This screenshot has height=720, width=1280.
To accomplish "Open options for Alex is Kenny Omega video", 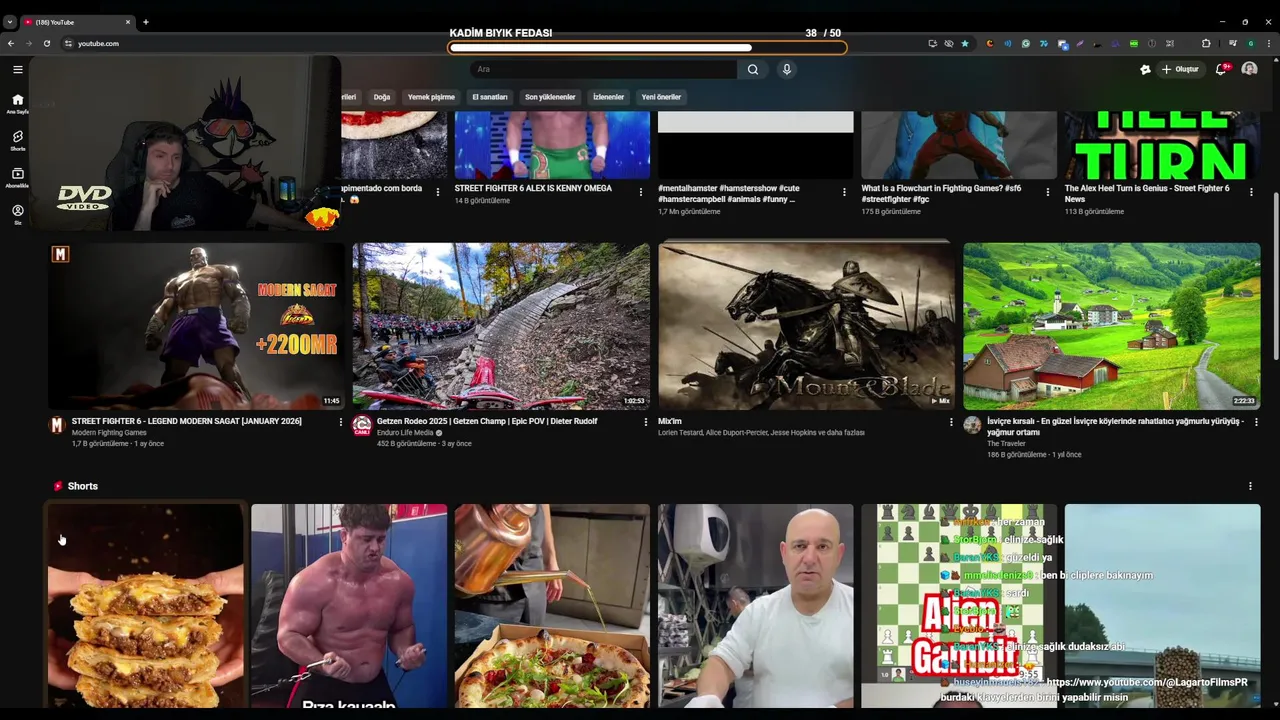I will (x=641, y=192).
